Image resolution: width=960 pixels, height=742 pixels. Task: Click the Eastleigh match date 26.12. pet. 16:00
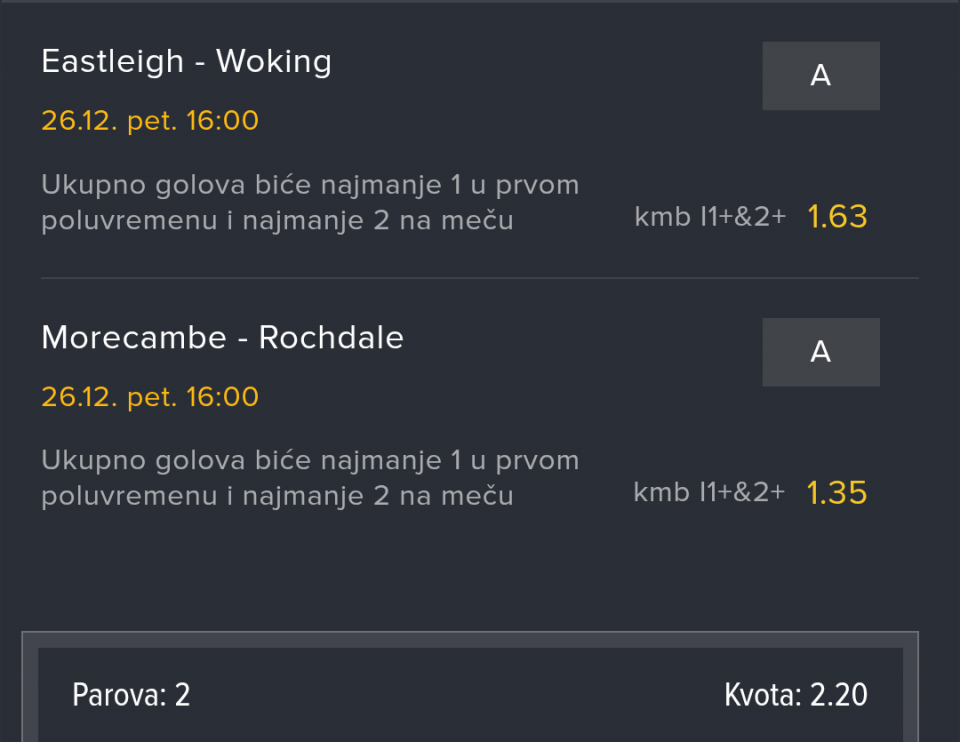coord(150,121)
